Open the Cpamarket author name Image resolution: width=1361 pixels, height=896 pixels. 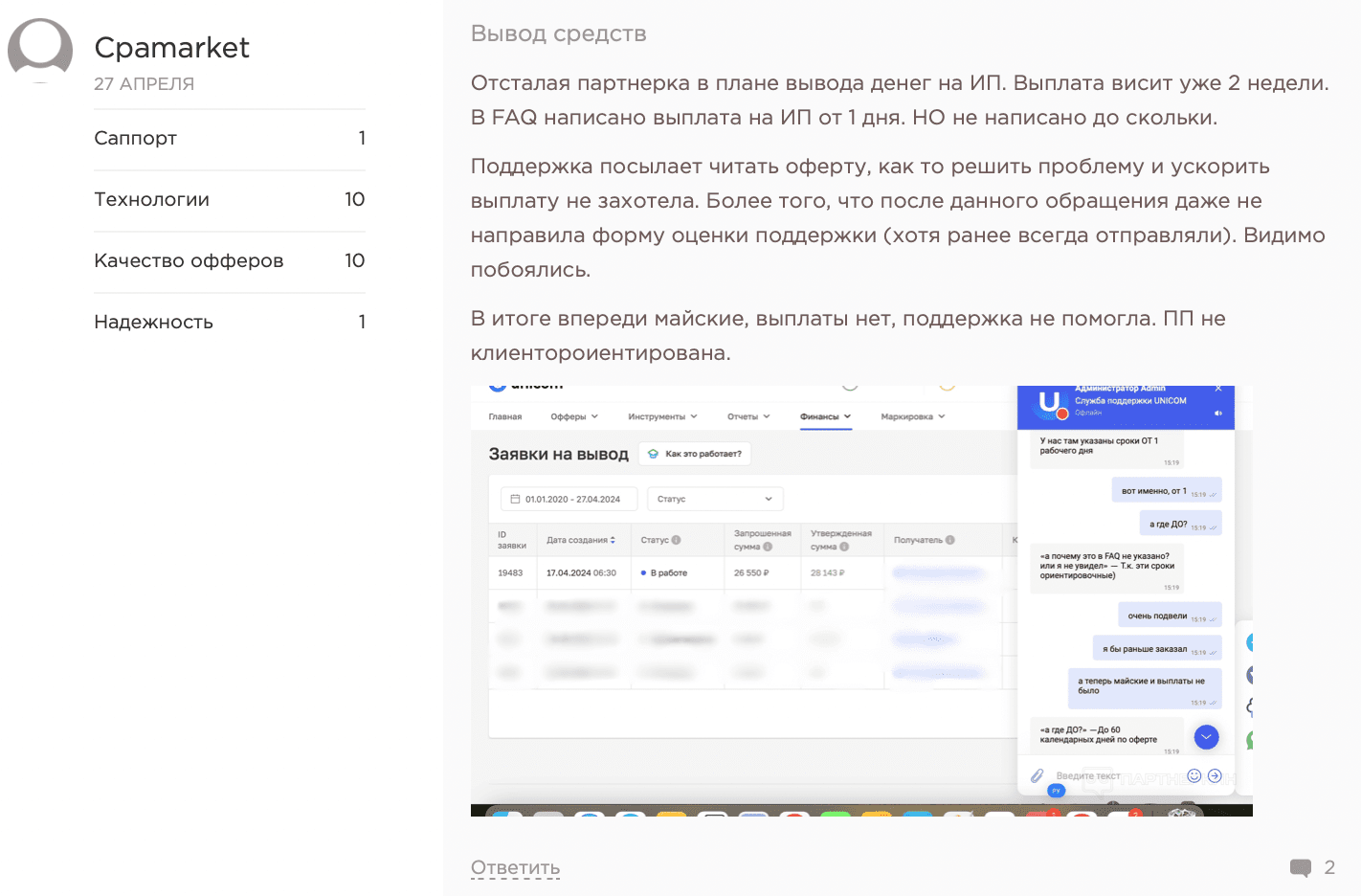tap(172, 48)
